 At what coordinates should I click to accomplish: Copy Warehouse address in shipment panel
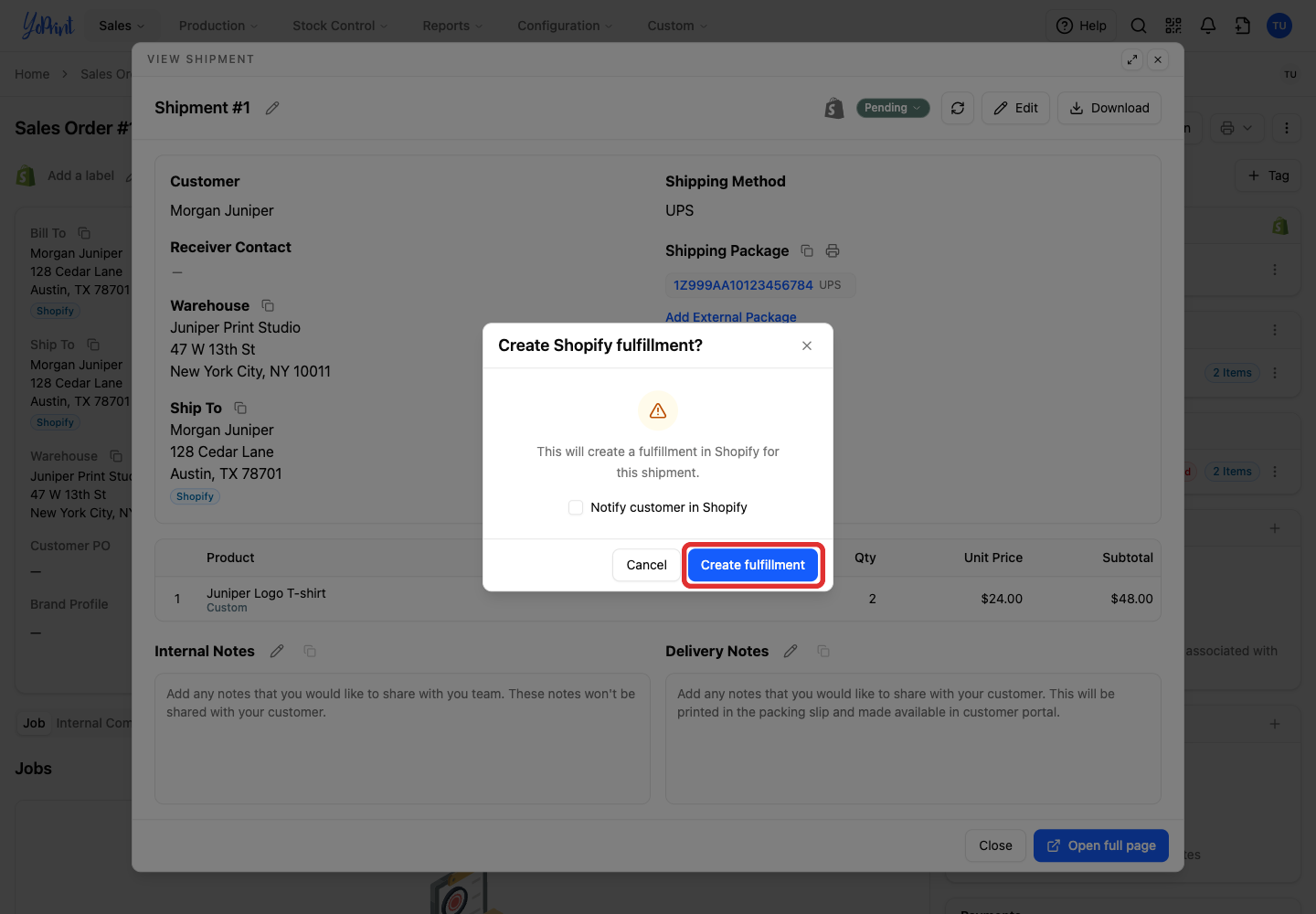(x=268, y=305)
